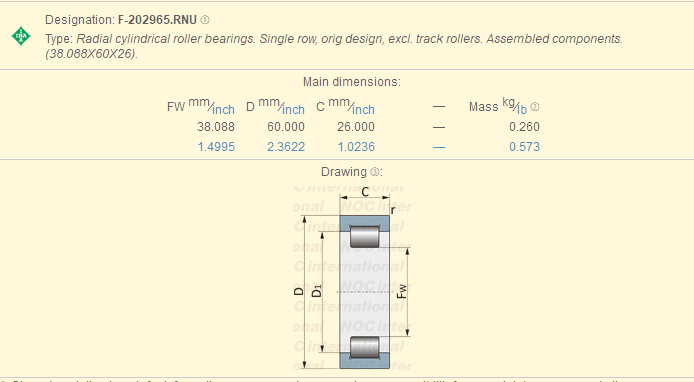
Task: Select the D inch unit link
Action: click(293, 109)
